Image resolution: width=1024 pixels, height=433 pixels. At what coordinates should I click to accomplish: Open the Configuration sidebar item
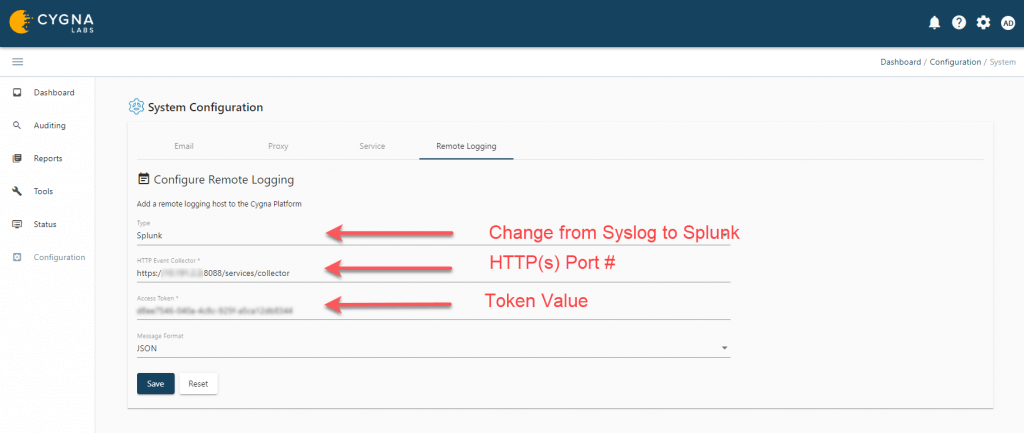(x=59, y=257)
